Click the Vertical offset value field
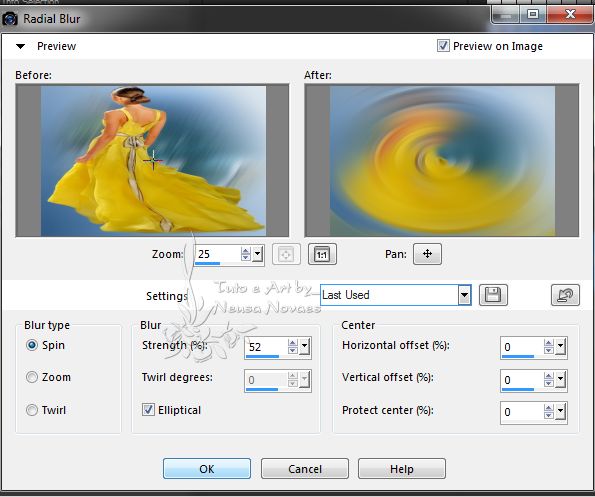Screen dimensions: 595x497 [x=522, y=379]
